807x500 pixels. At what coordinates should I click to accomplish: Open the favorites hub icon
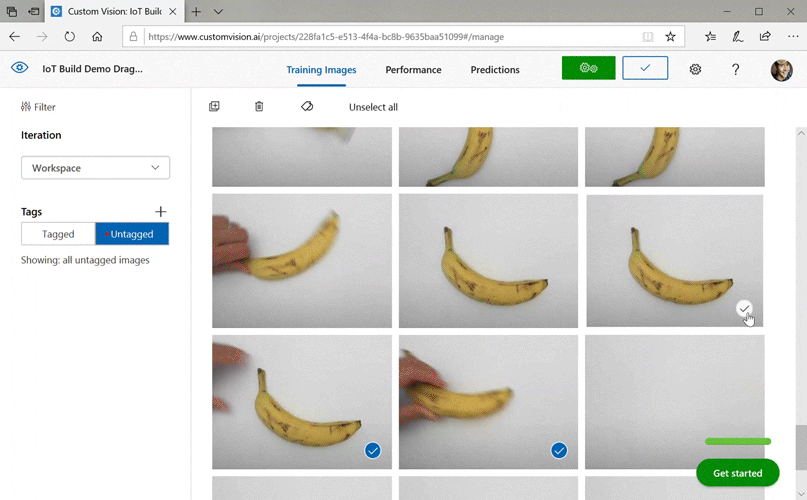(710, 37)
